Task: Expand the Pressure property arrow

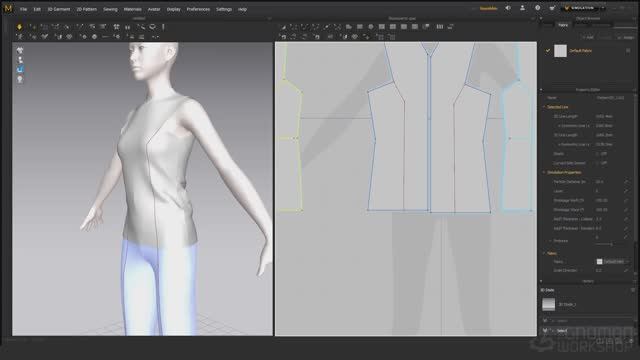Action: click(551, 241)
